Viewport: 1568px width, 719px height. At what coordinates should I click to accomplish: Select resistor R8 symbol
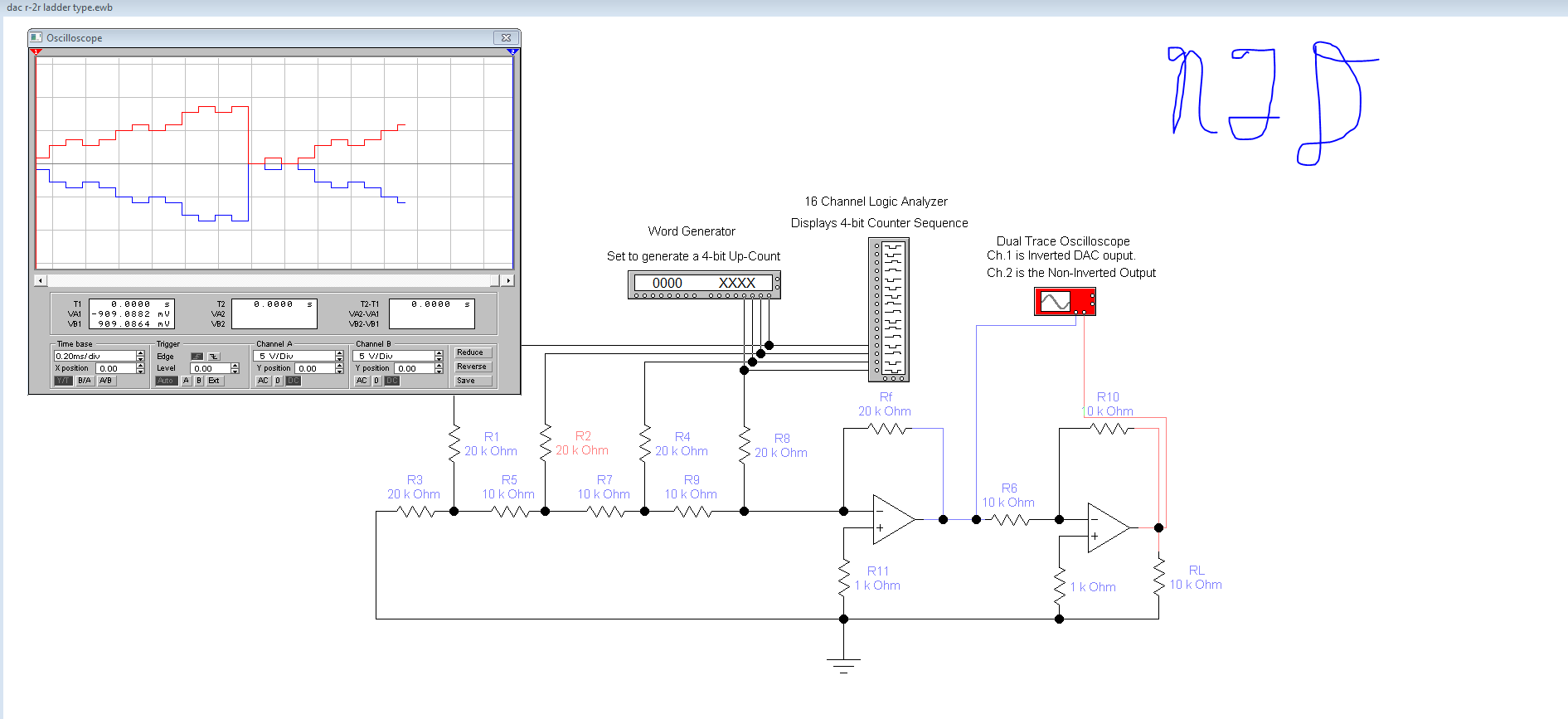tap(745, 444)
